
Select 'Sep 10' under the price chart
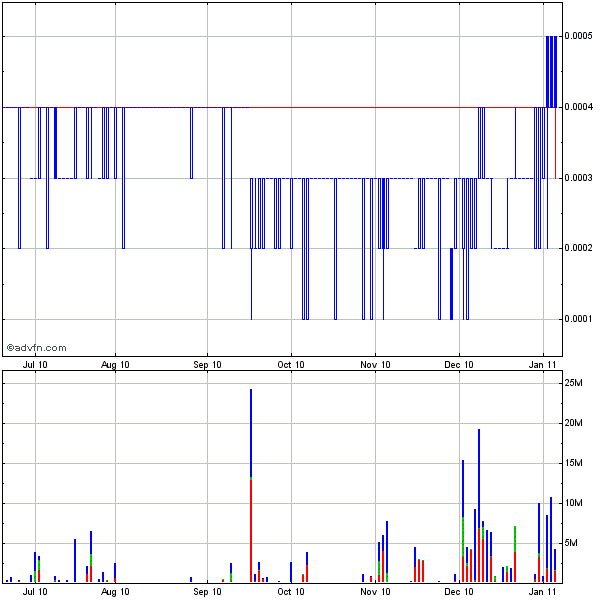point(207,365)
